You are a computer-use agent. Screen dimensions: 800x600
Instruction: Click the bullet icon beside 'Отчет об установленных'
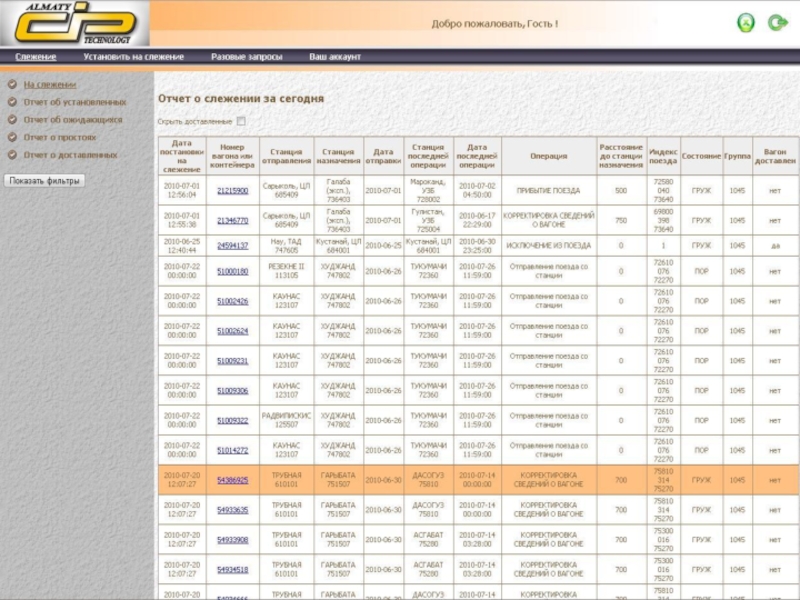(11, 102)
